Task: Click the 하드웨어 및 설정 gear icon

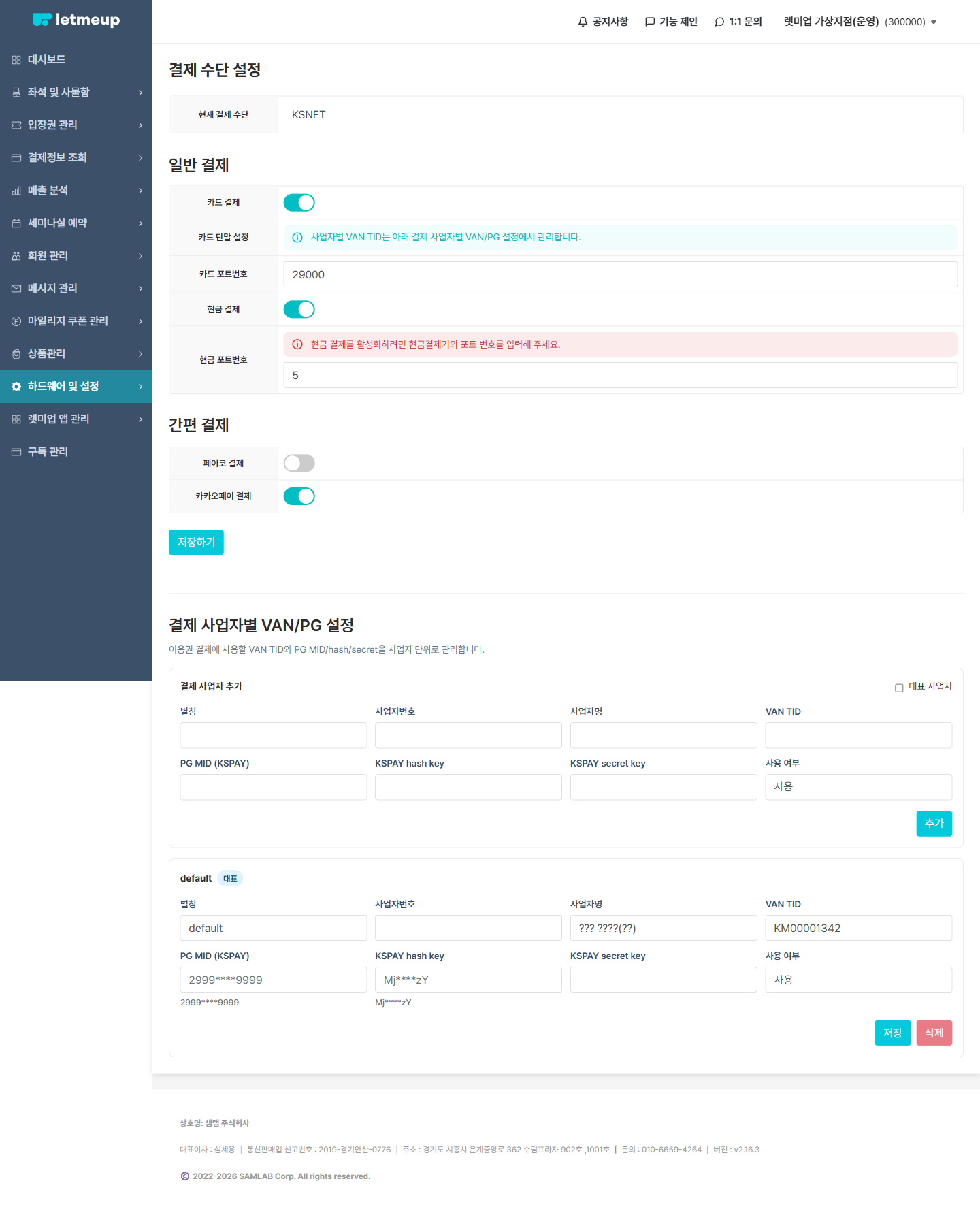Action: click(x=16, y=387)
